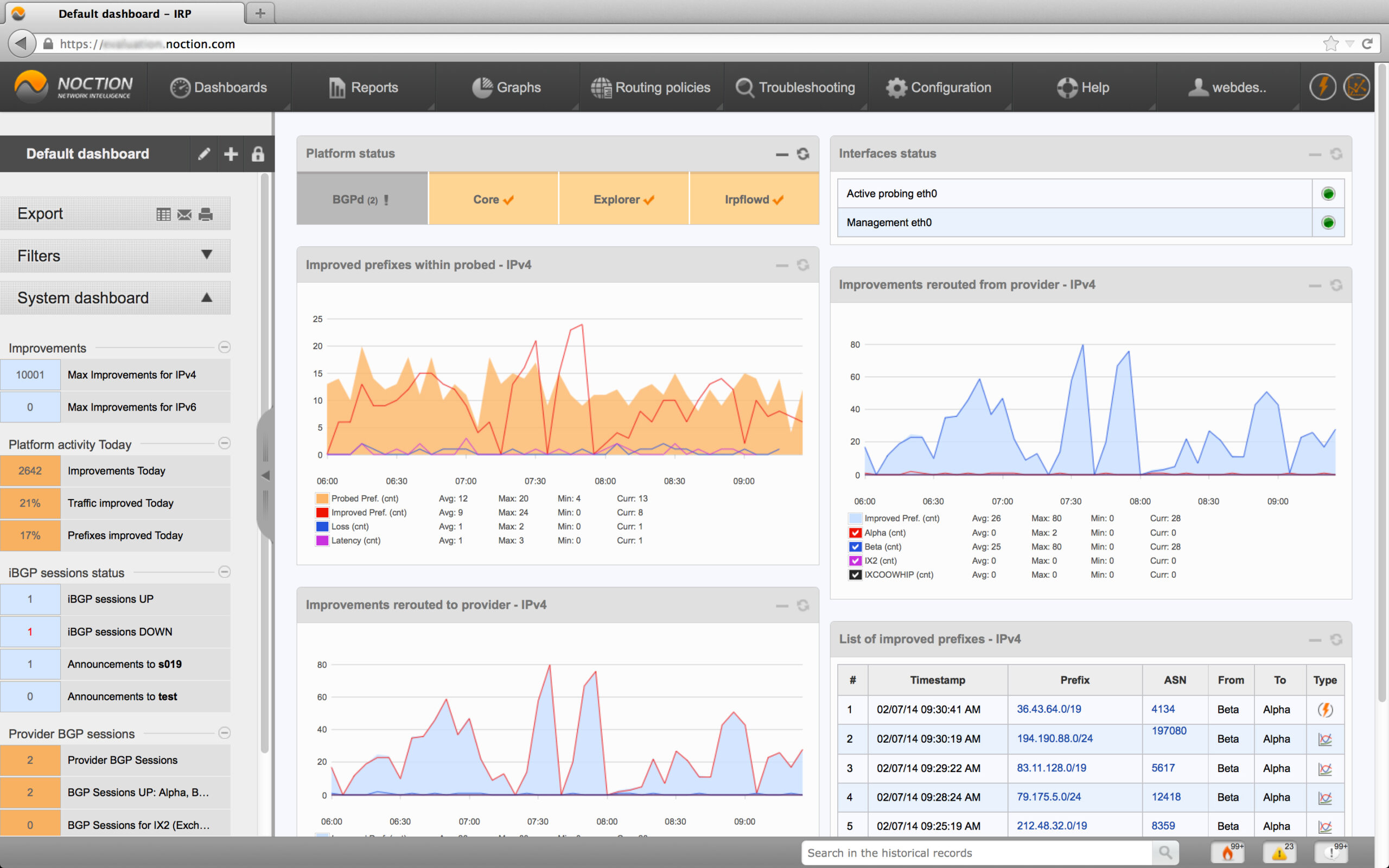
Task: Toggle the Beta (cnt) legend checkbox
Action: pyautogui.click(x=855, y=546)
